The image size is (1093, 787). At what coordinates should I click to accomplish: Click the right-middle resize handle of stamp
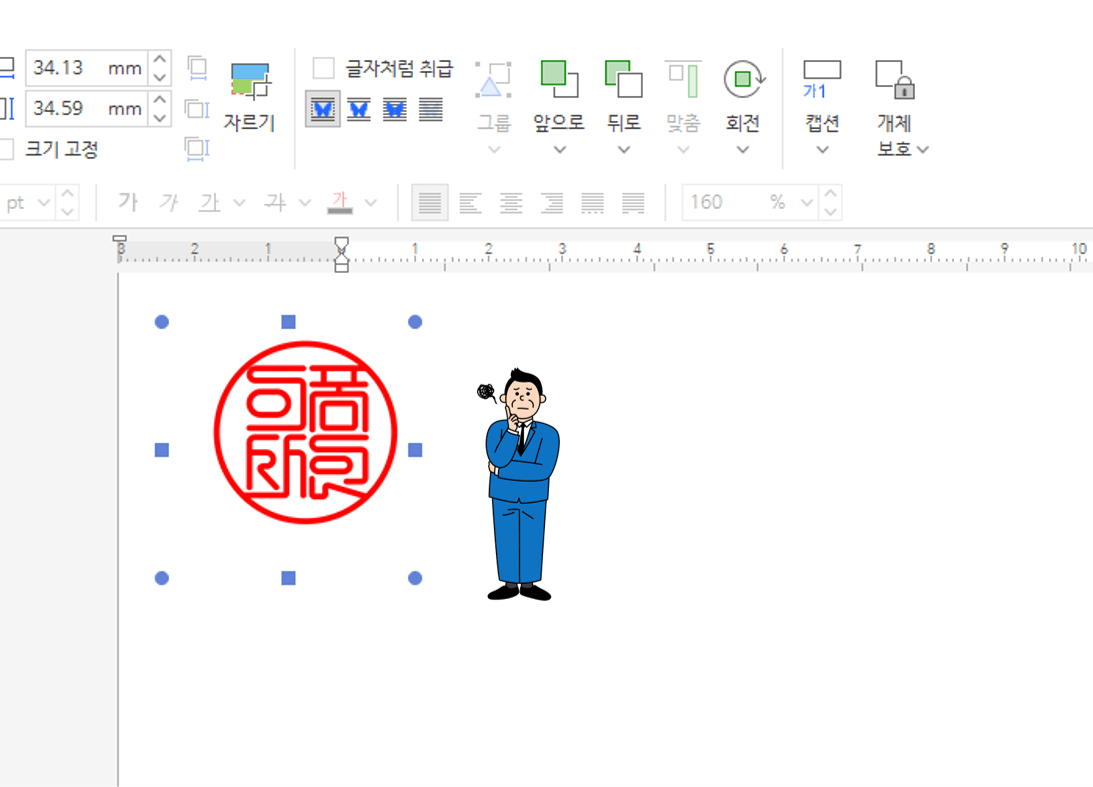click(415, 450)
